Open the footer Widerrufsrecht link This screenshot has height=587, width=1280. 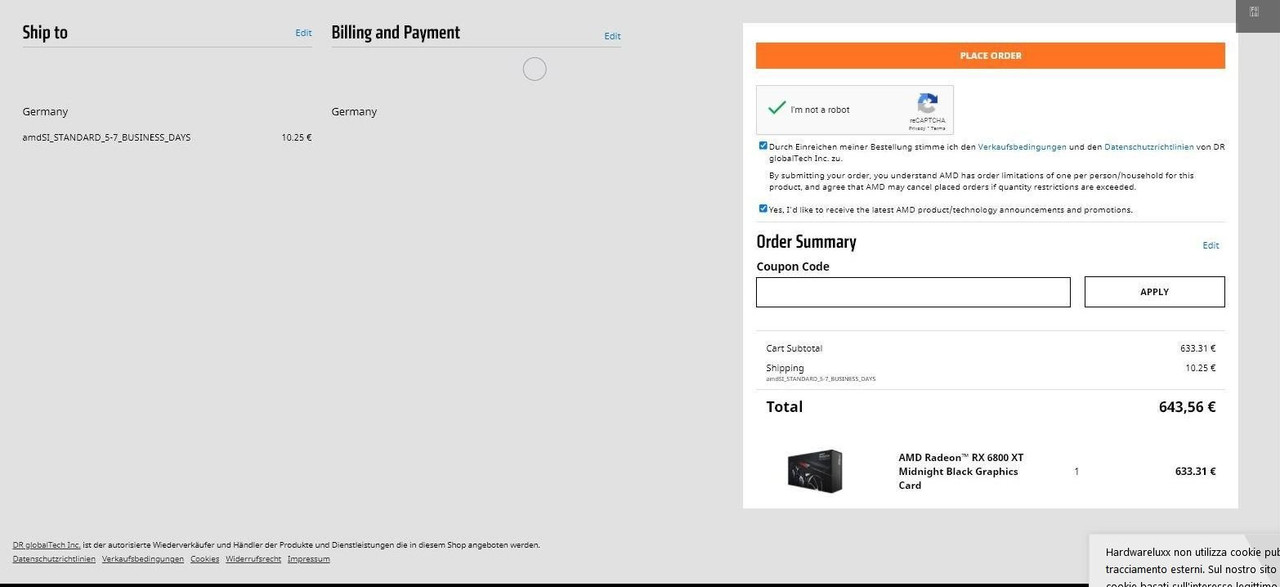point(253,559)
